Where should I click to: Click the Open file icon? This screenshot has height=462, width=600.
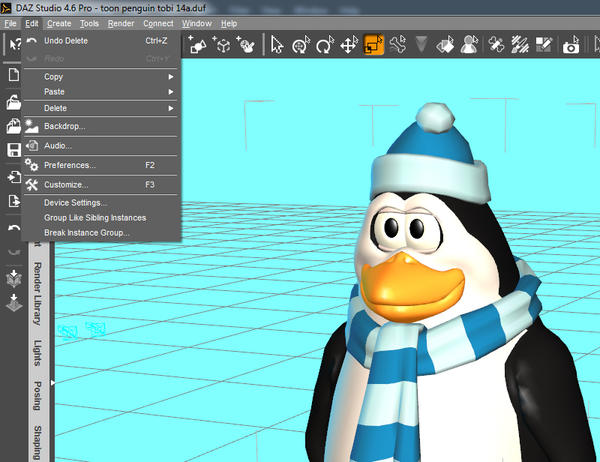coord(14,102)
